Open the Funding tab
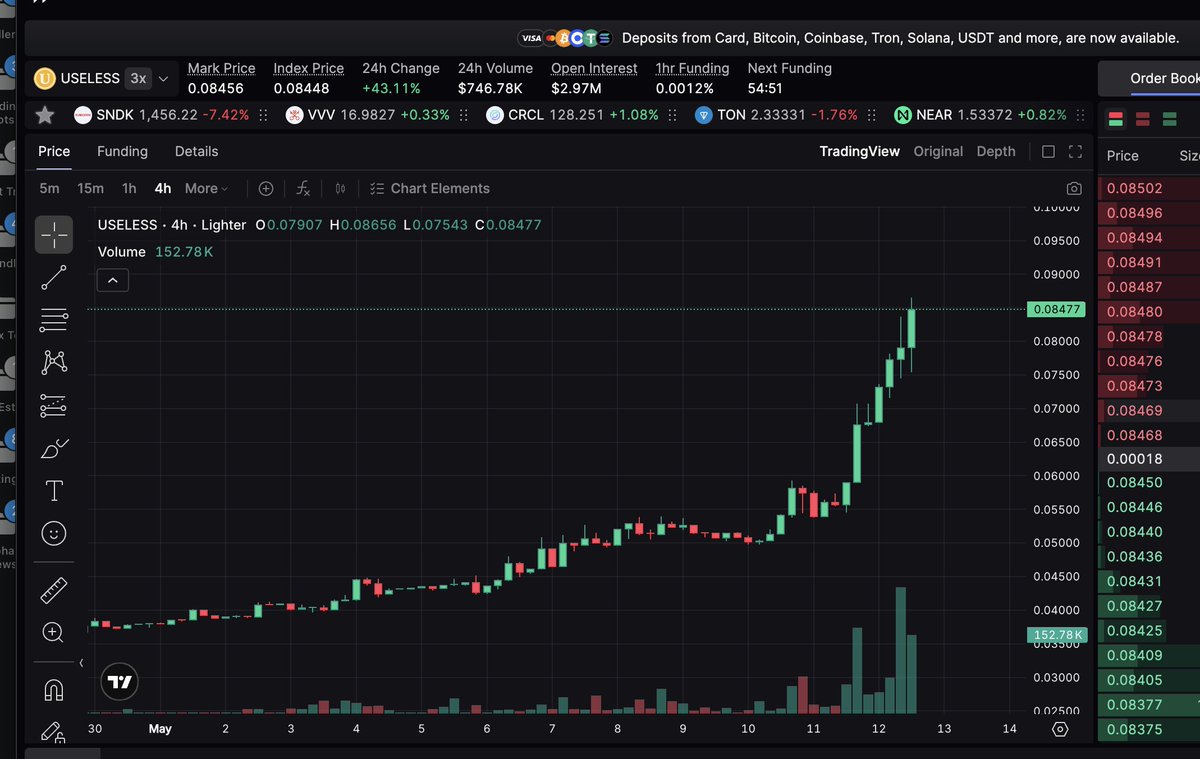 pos(122,151)
